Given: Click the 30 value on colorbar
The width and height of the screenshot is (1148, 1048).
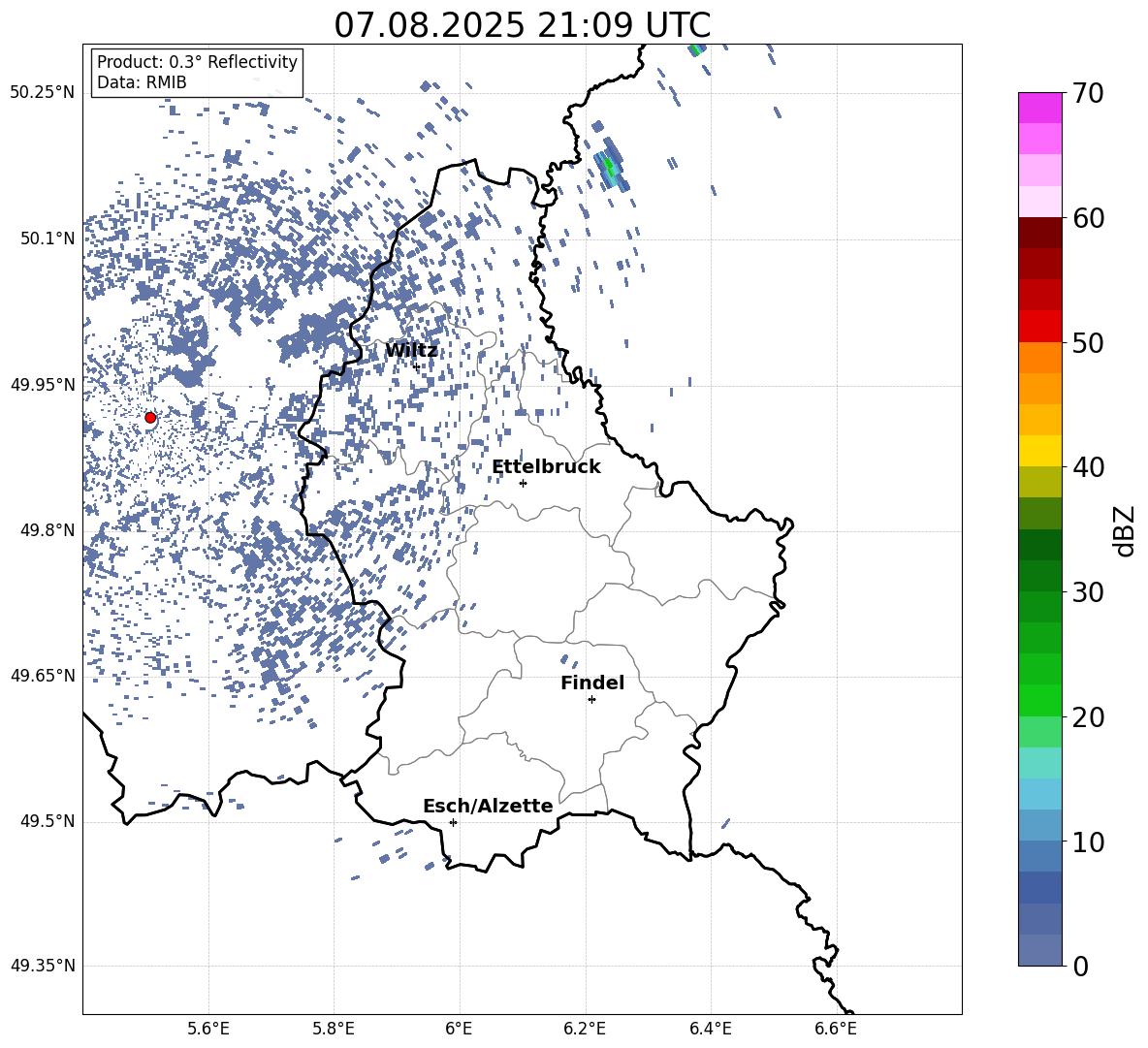Looking at the screenshot, I should 1087,592.
